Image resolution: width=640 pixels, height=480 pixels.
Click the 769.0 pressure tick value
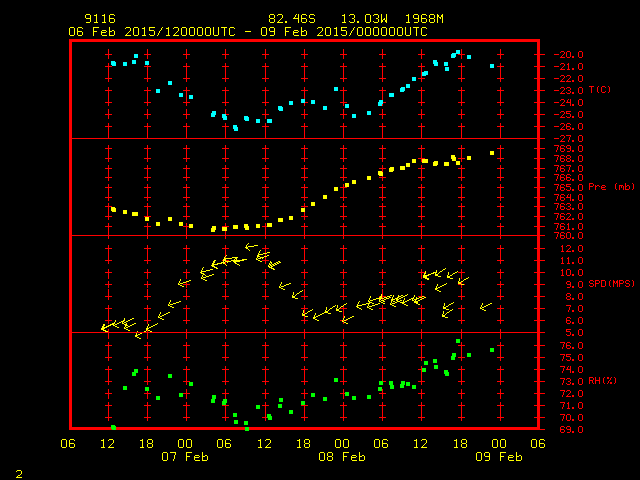coord(568,149)
